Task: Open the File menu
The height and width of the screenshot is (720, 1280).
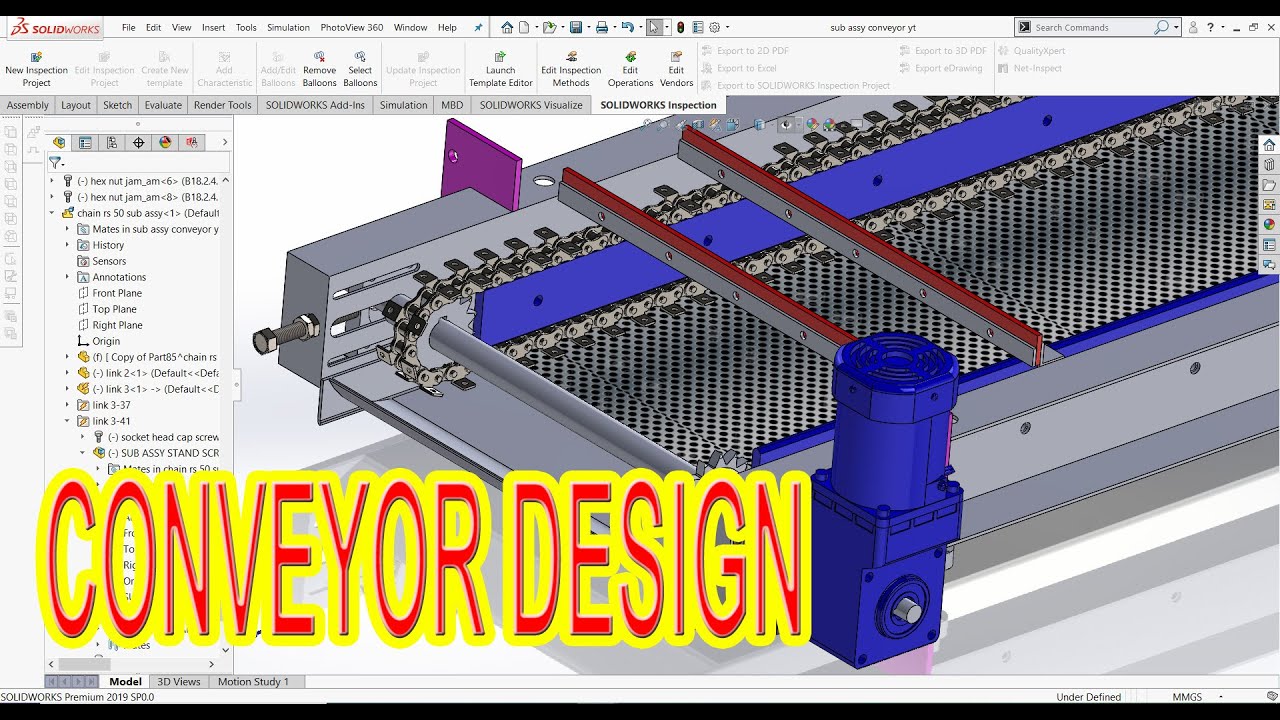Action: pyautogui.click(x=129, y=28)
